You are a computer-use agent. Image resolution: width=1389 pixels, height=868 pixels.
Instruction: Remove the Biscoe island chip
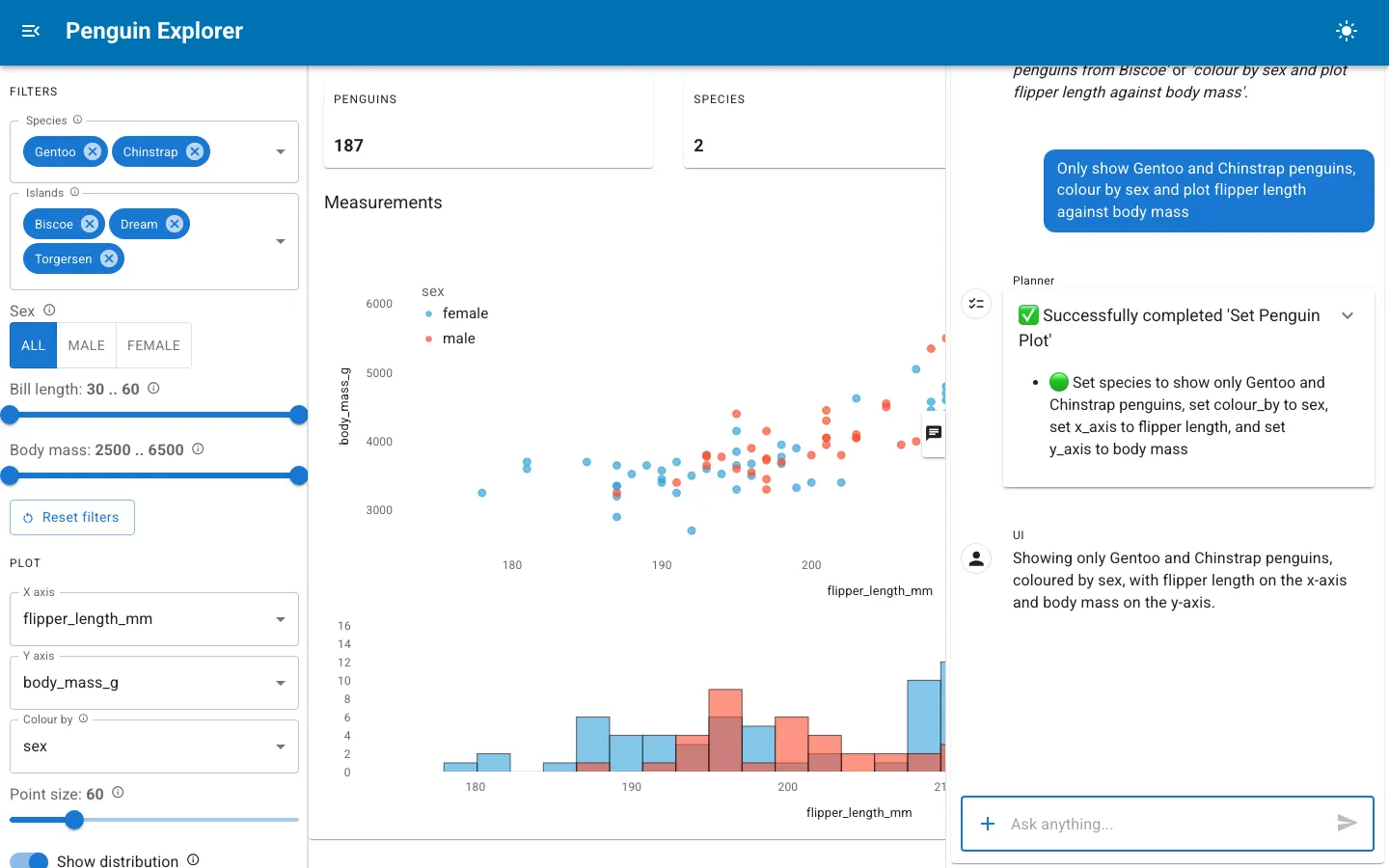coord(90,224)
